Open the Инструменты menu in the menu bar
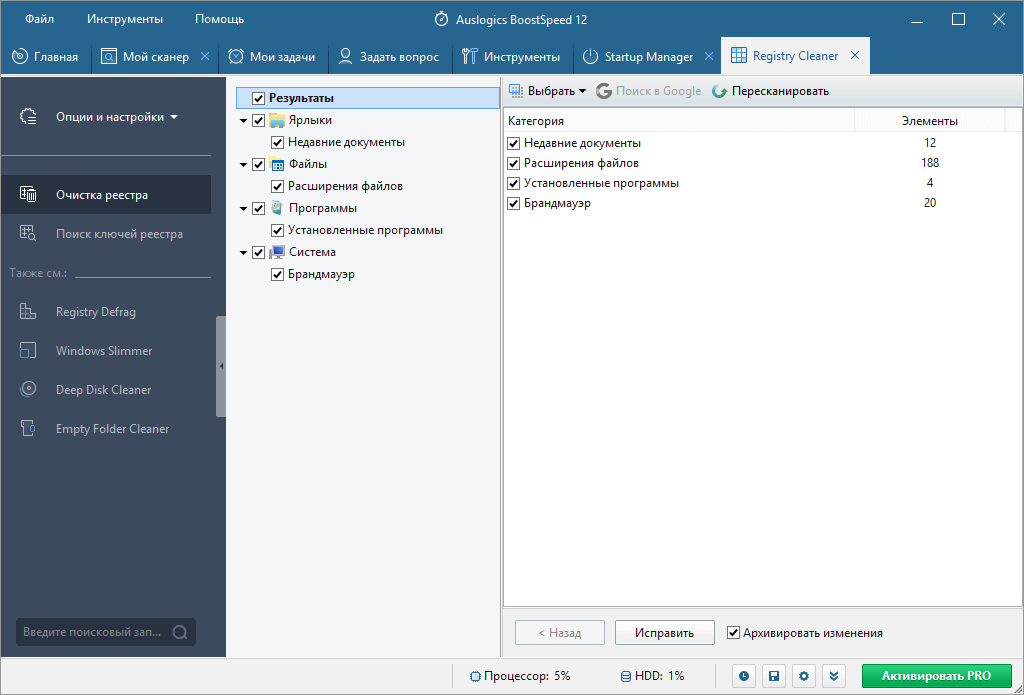The height and width of the screenshot is (695, 1024). tap(125, 19)
